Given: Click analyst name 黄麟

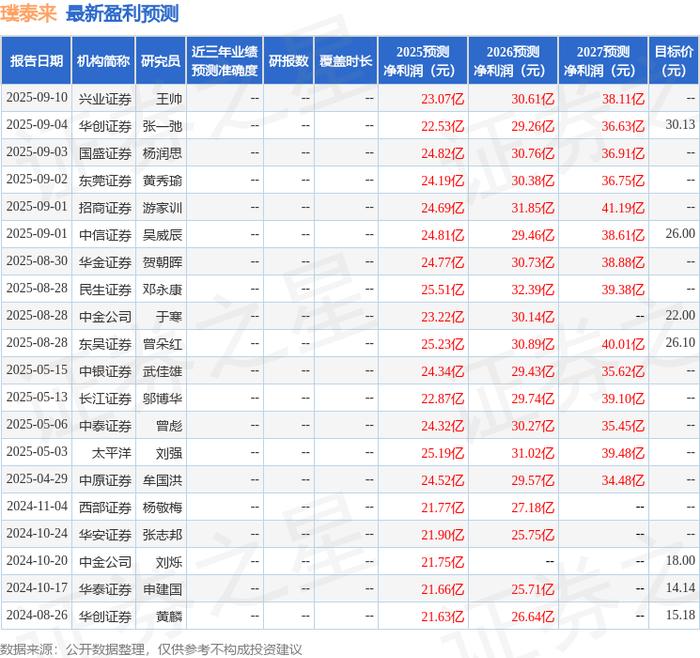Looking at the screenshot, I should click(x=169, y=616).
